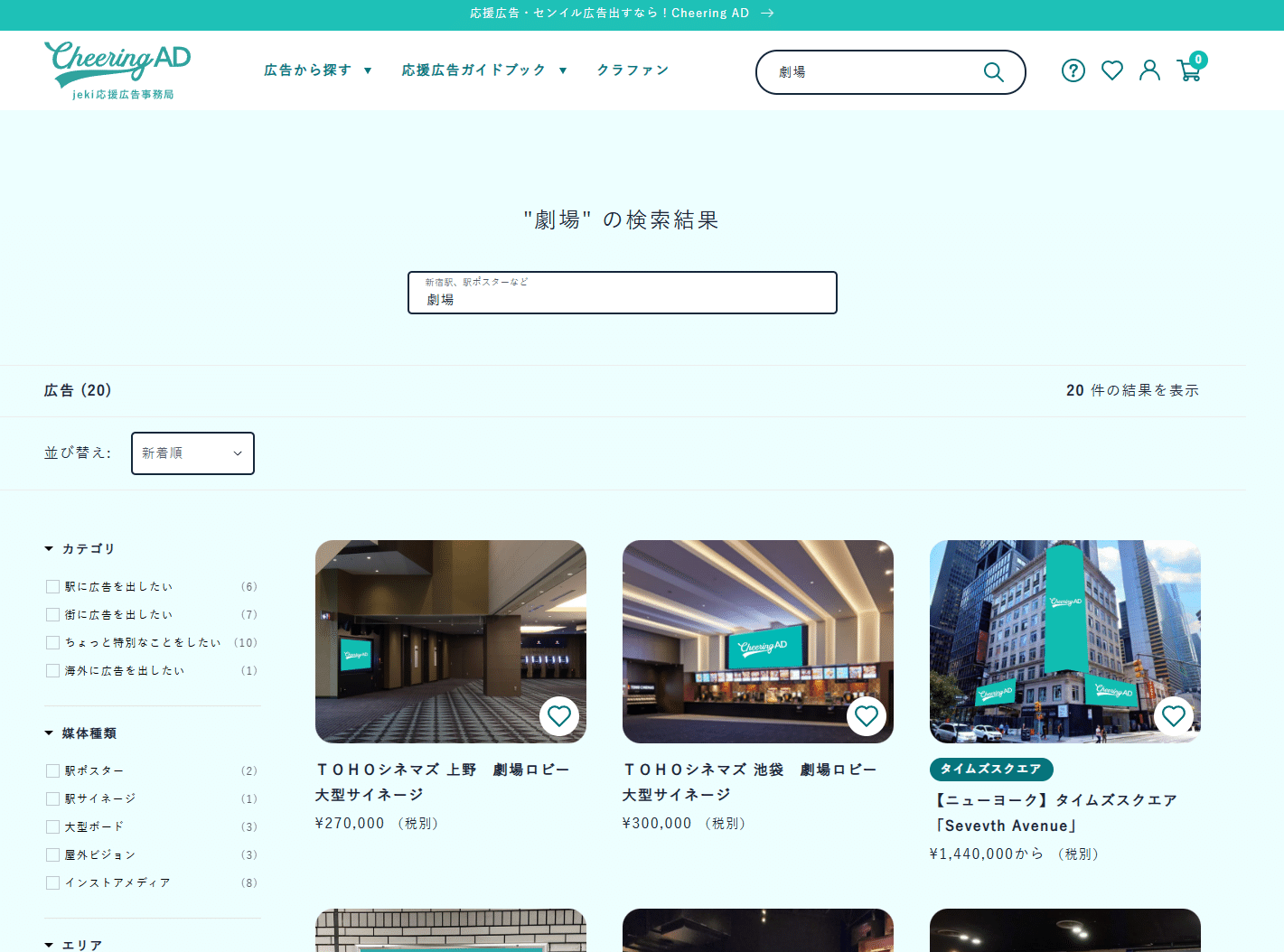The height and width of the screenshot is (952, 1284).
Task: Click the 広告 (20) results heading
Action: [78, 391]
